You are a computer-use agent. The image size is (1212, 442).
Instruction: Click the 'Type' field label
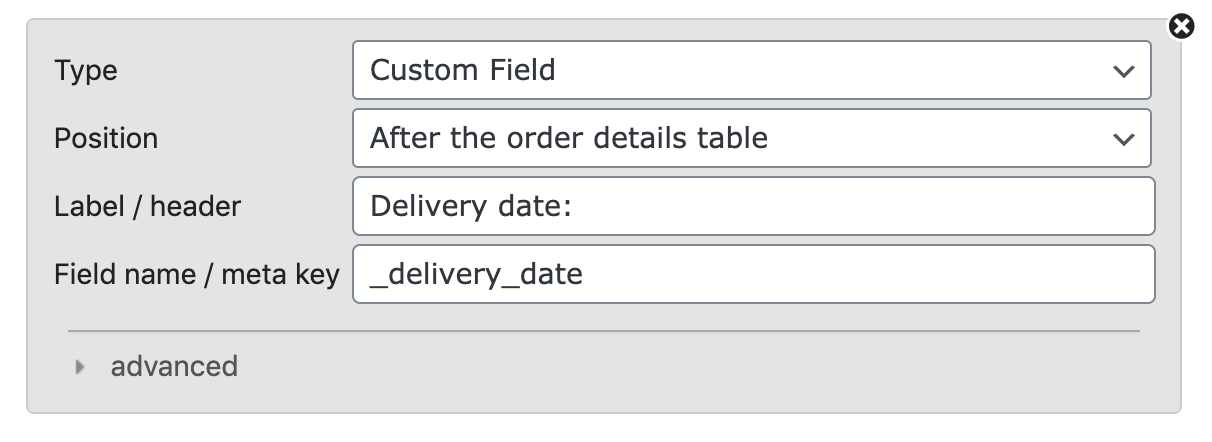coord(86,71)
